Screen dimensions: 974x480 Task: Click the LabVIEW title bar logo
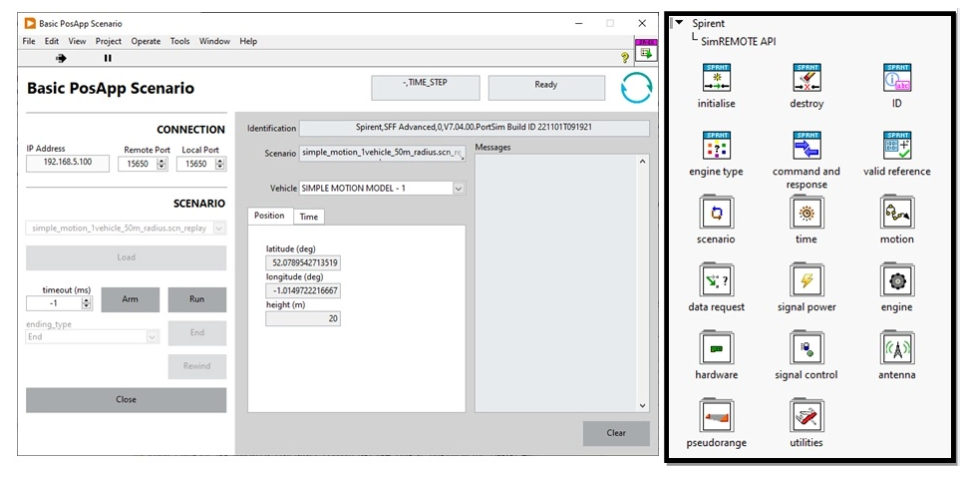[30, 24]
